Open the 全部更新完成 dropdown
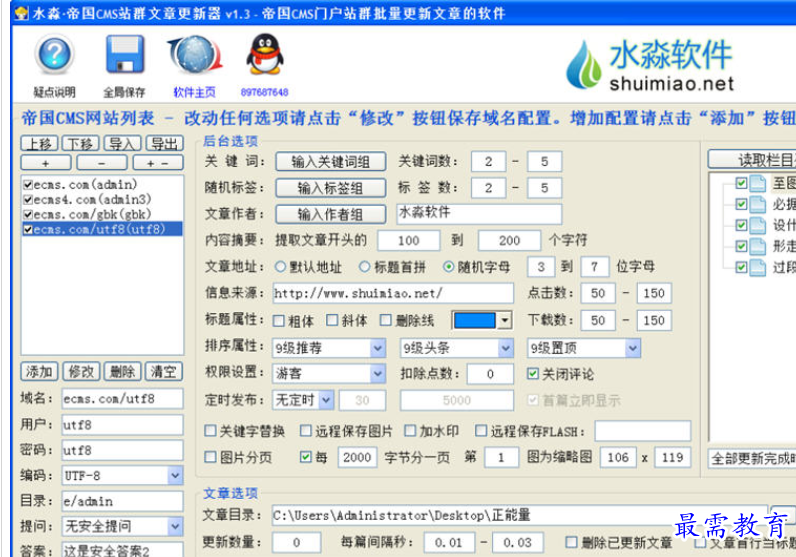This screenshot has width=796, height=557. 752,459
